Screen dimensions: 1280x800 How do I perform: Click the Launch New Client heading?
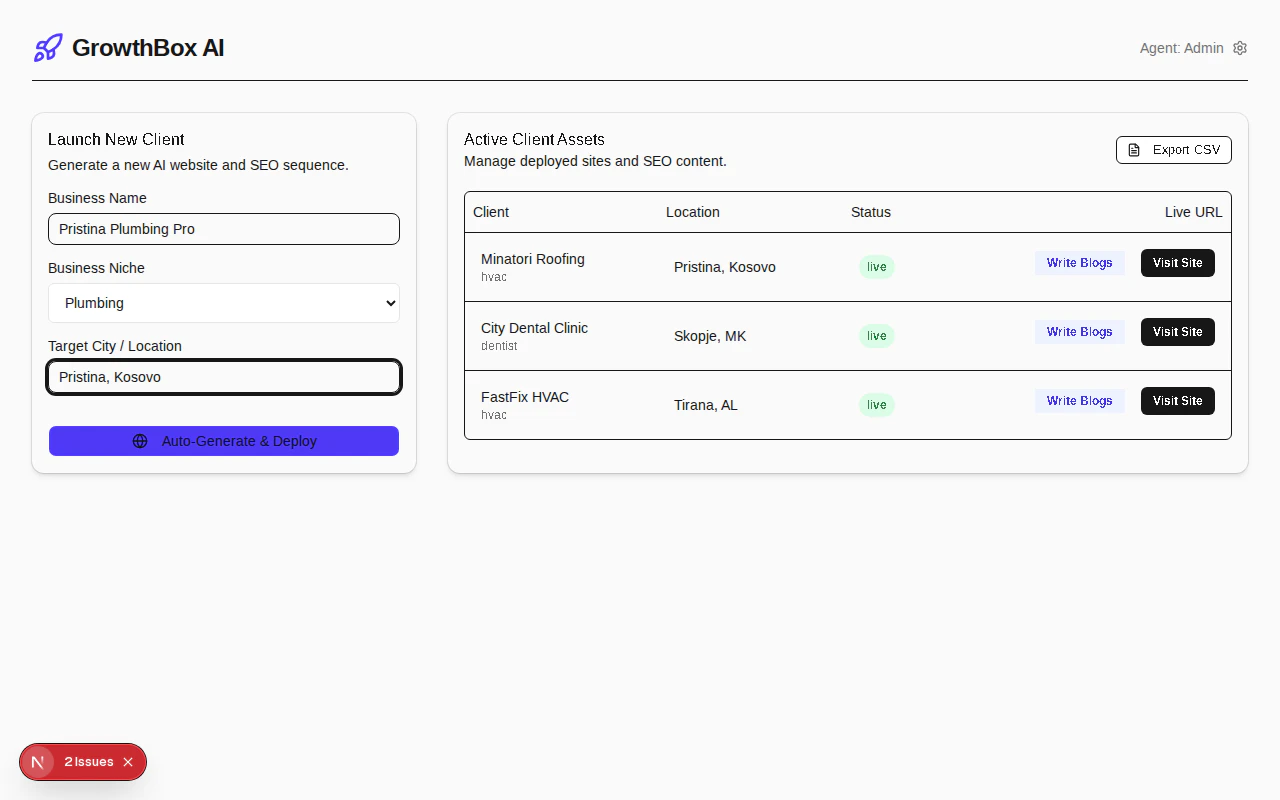pyautogui.click(x=116, y=139)
